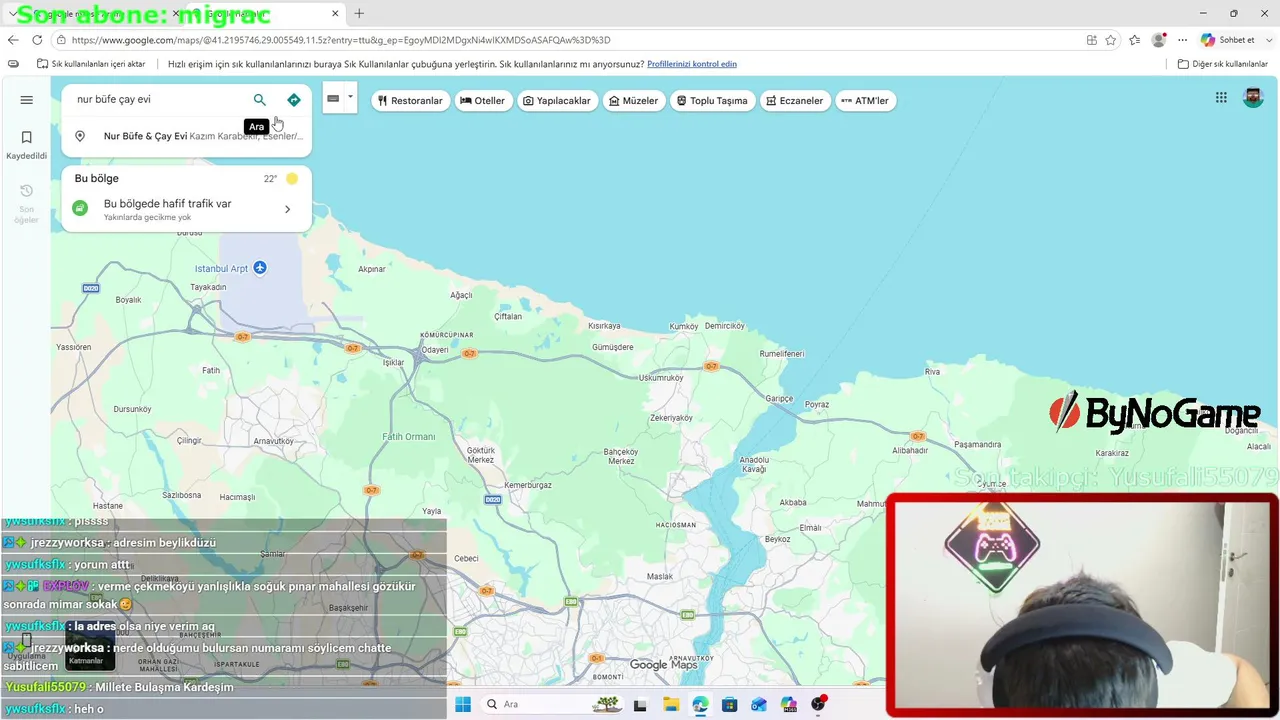The height and width of the screenshot is (720, 1280).
Task: Open Task View on the taskbar
Action: (640, 704)
